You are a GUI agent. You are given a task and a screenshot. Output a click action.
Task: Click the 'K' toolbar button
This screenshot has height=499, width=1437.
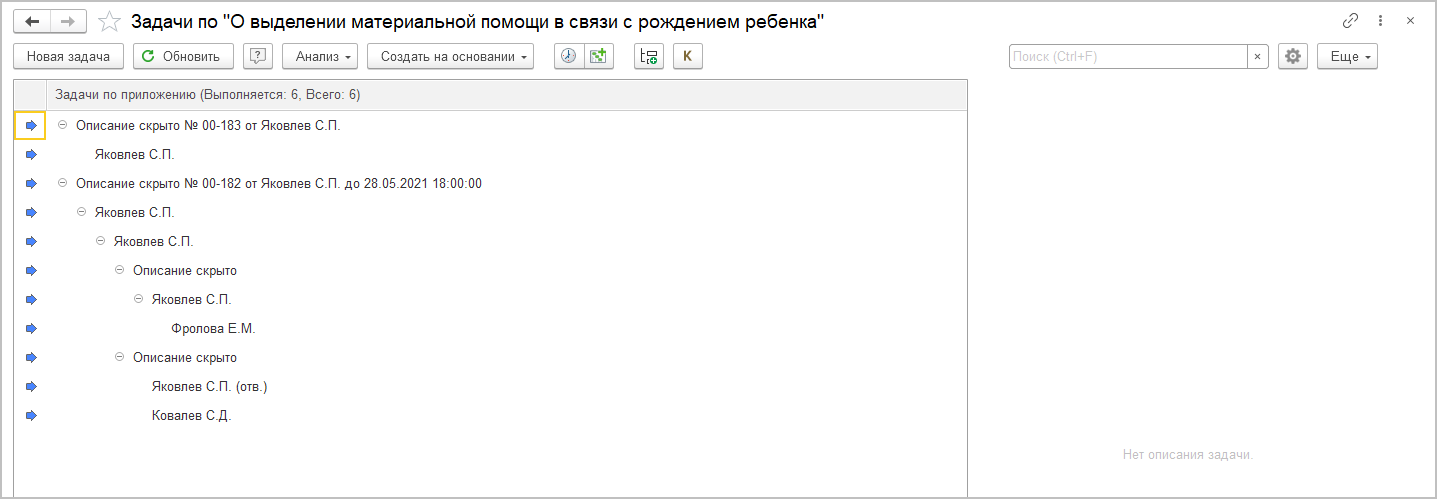tap(687, 56)
